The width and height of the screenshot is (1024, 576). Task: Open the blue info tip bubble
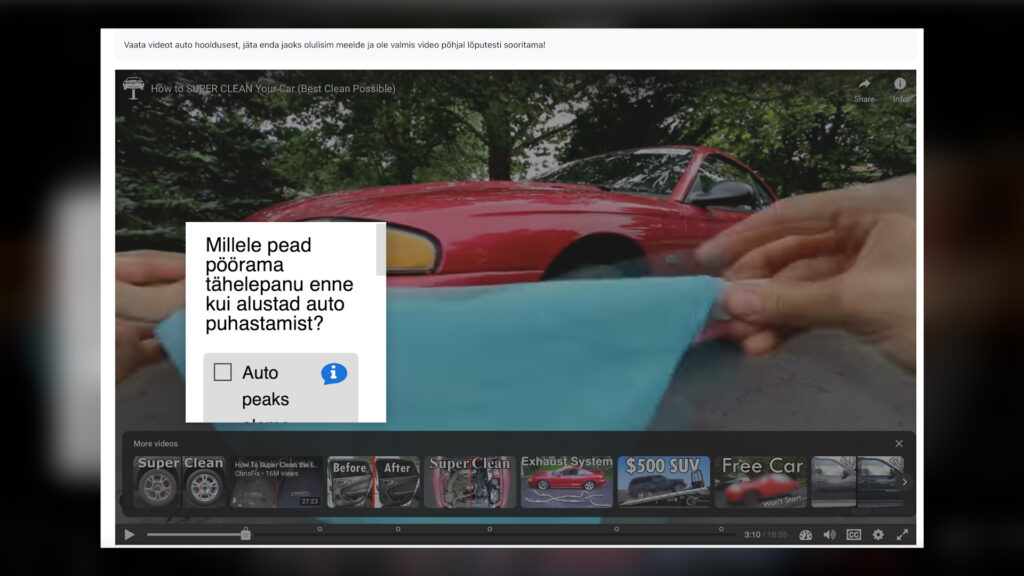tap(334, 373)
